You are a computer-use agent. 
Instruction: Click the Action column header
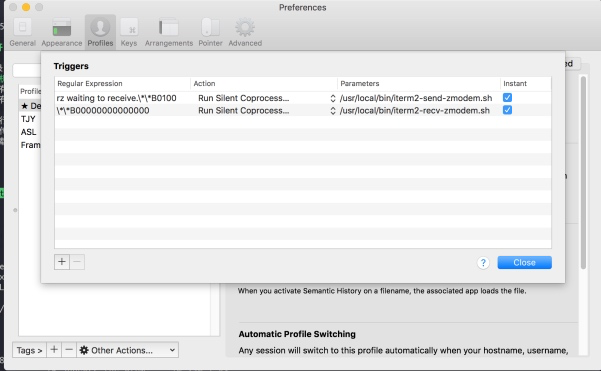coord(264,84)
